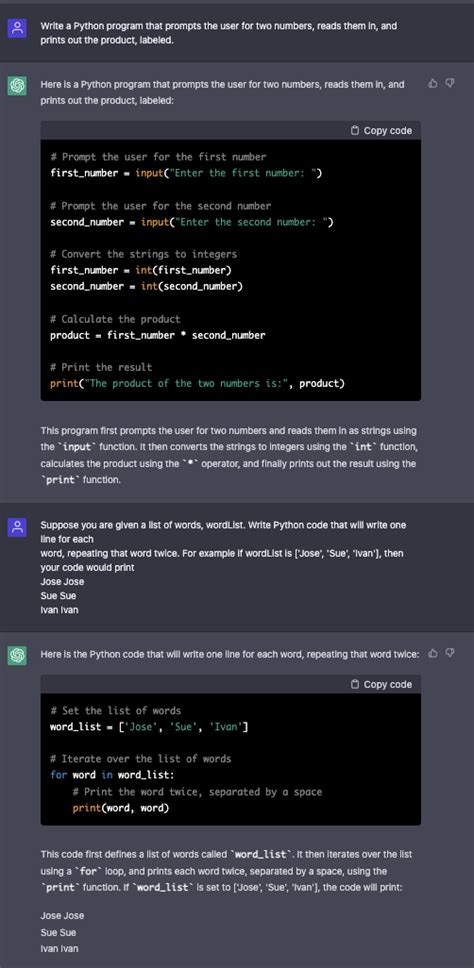Click the 'Ivan Ivan' output line at the bottom

[x=59, y=948]
